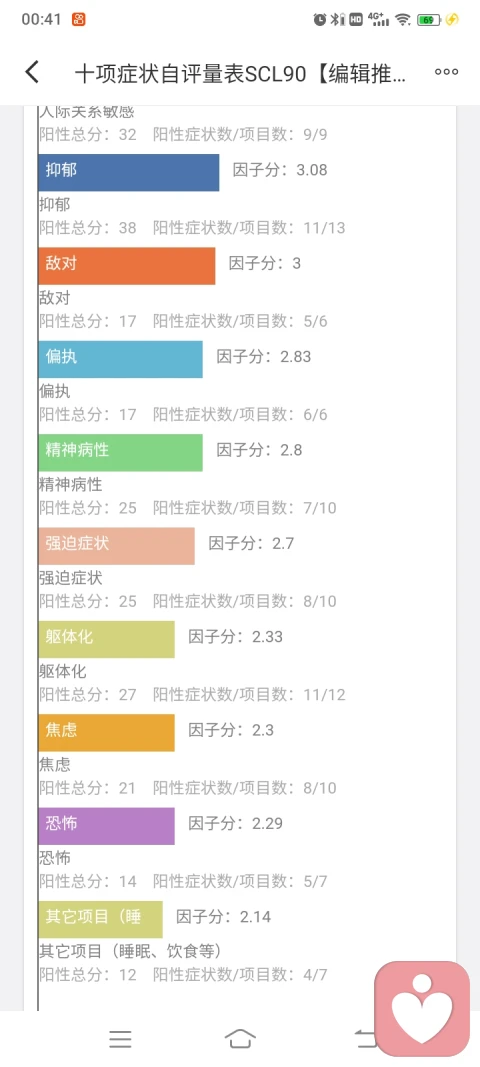Tap the WiFi signal status icon
Screen dimensions: 480x1067
click(403, 20)
